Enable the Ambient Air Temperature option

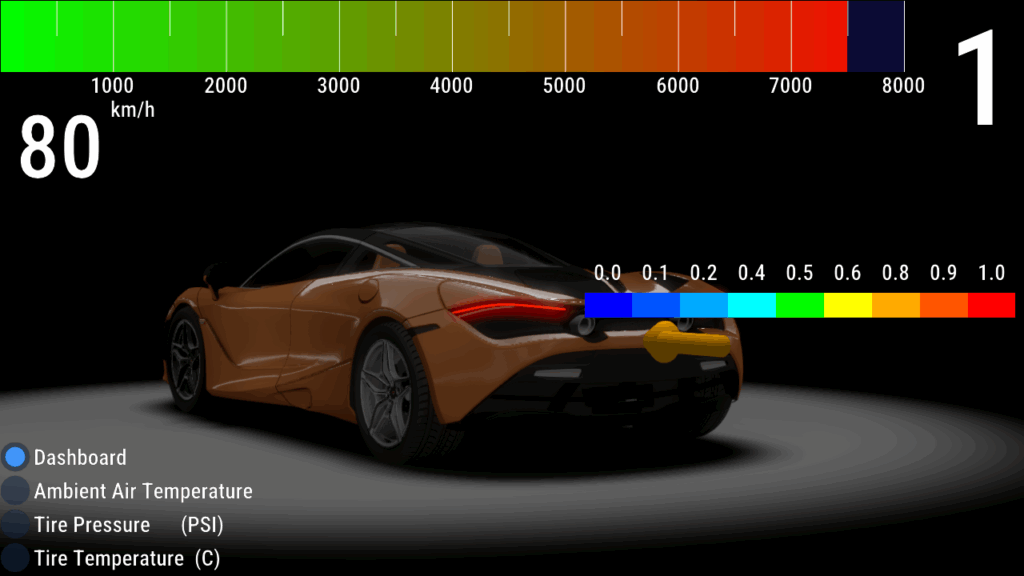(x=15, y=490)
